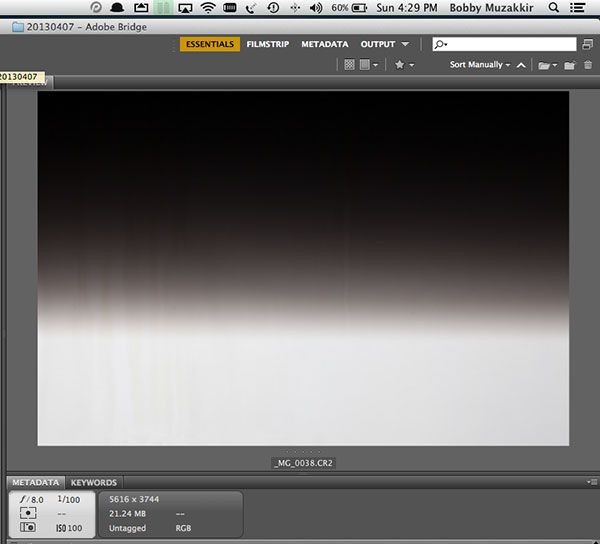
Task: Expand the workspace switcher arrow after Output
Action: [405, 44]
